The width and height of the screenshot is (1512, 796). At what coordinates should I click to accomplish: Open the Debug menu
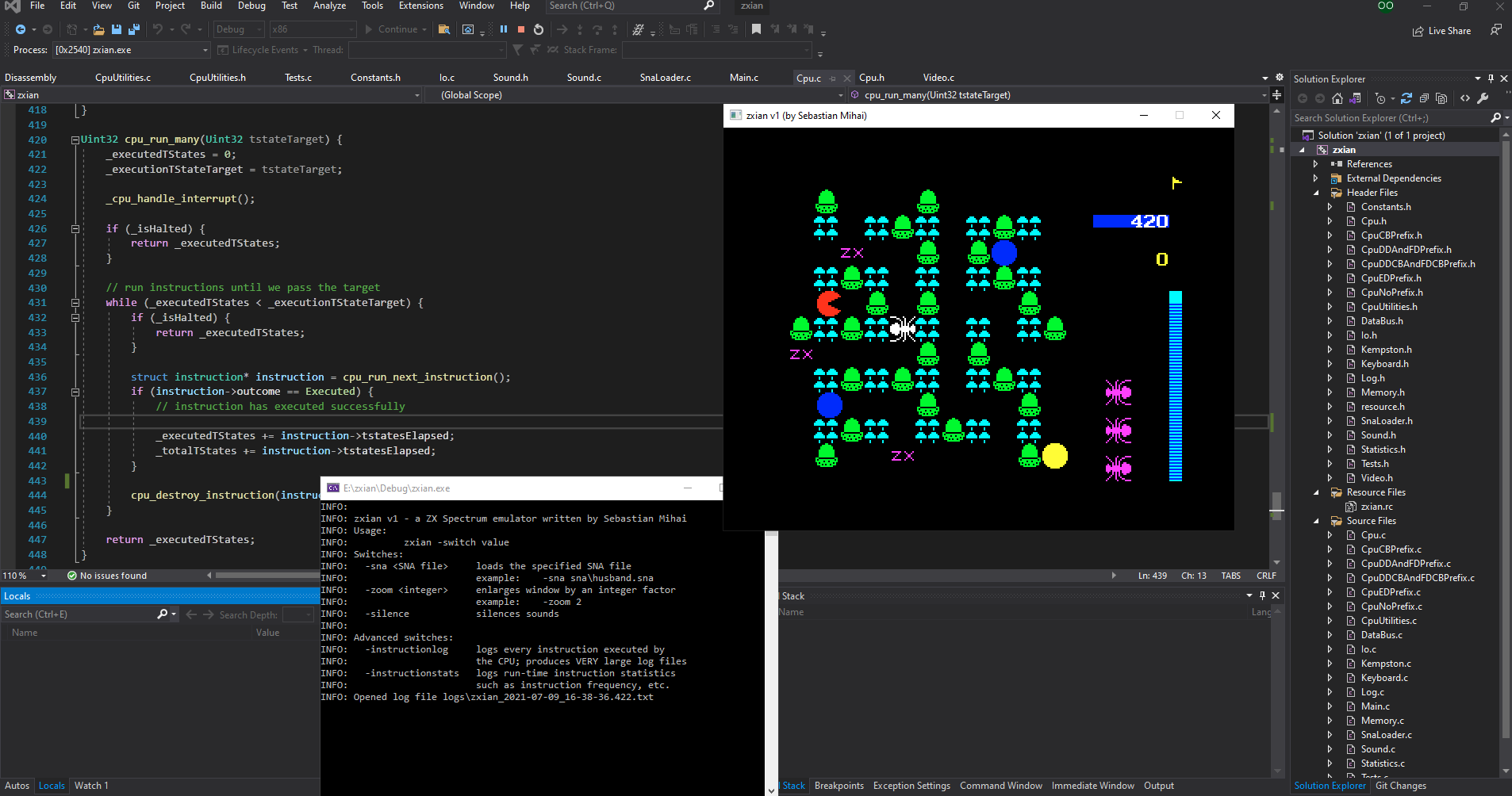point(251,6)
